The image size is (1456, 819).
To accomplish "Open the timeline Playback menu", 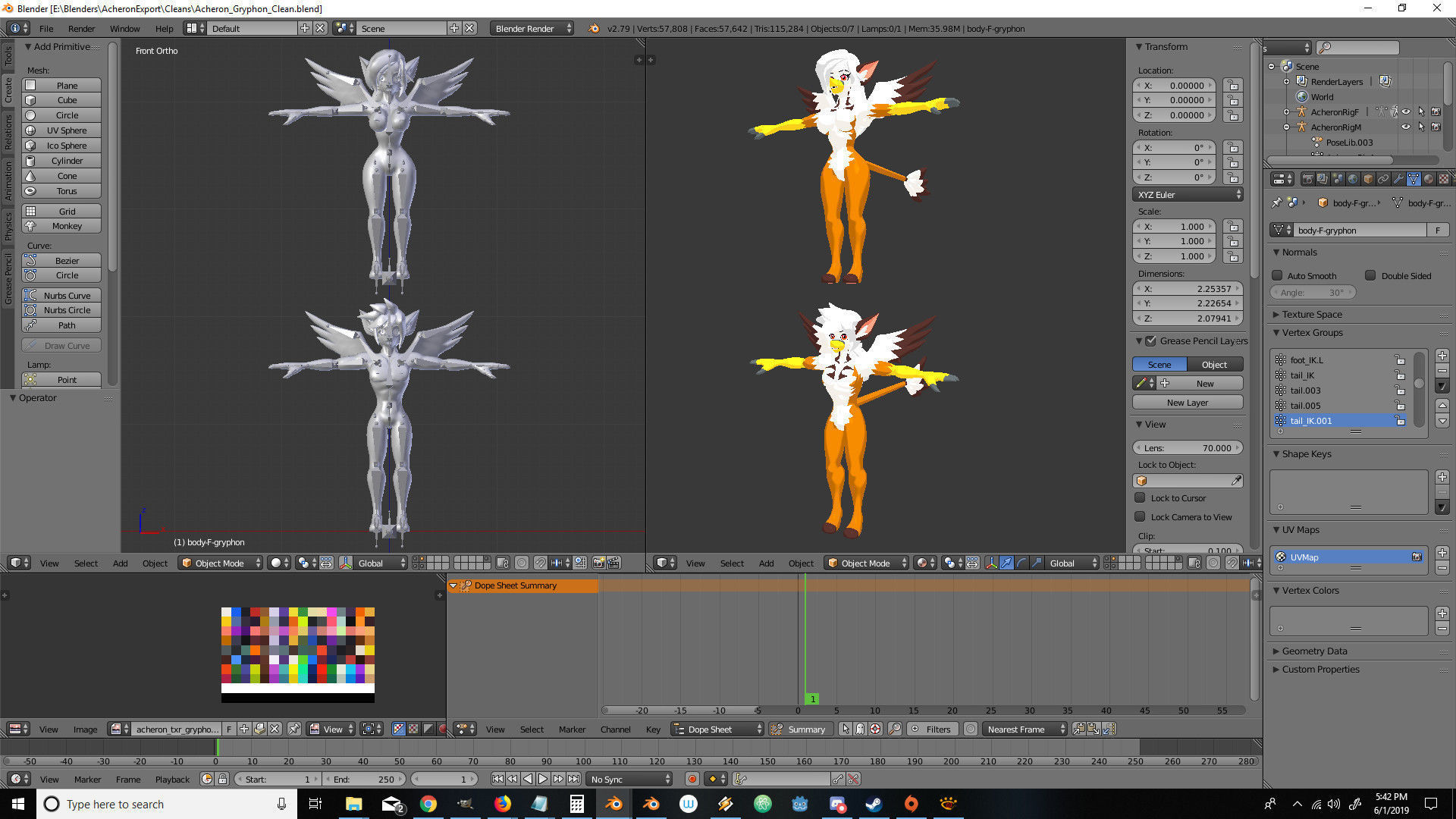I will coord(172,779).
